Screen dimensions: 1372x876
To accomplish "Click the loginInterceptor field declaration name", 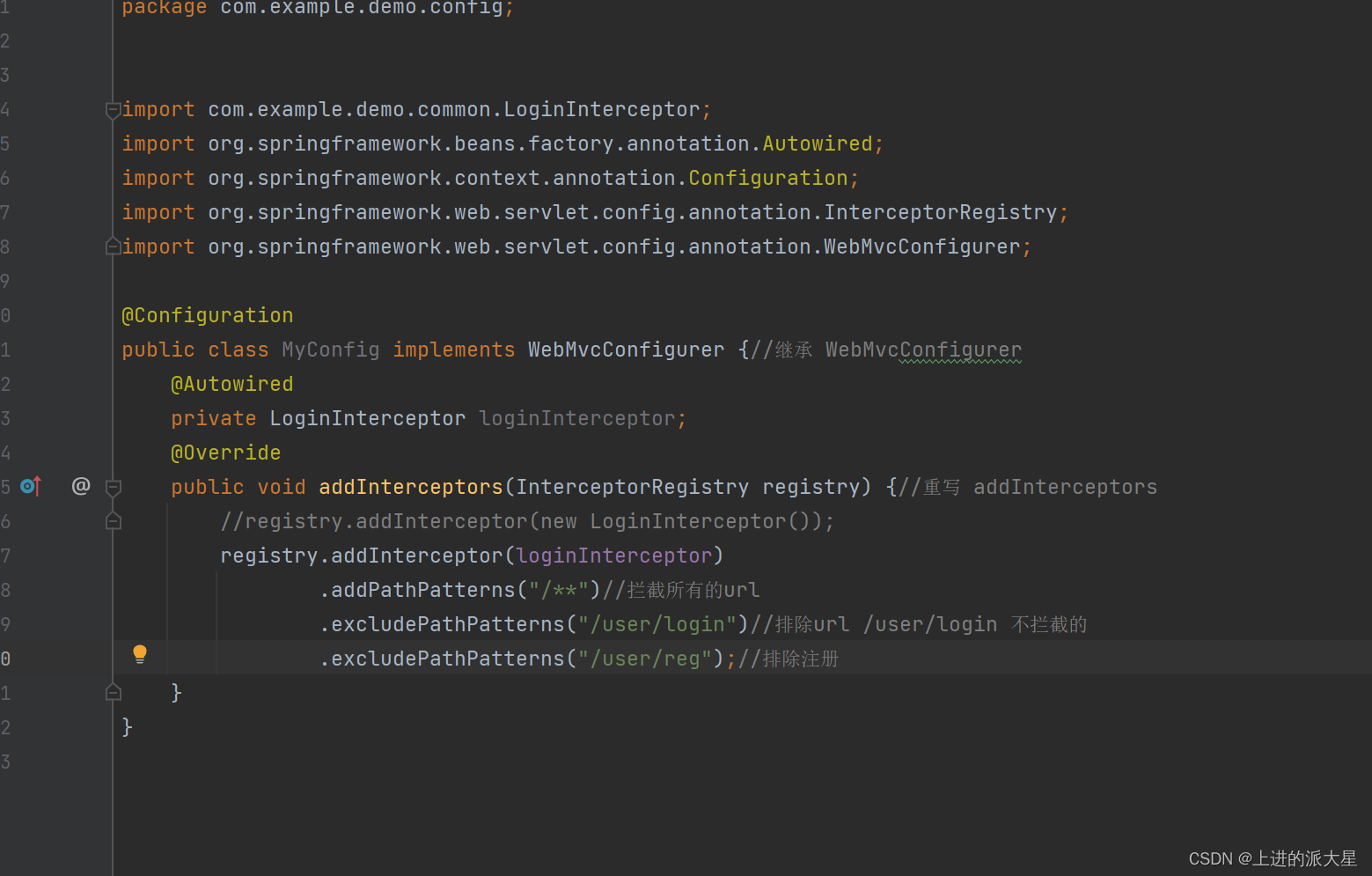I will 577,418.
